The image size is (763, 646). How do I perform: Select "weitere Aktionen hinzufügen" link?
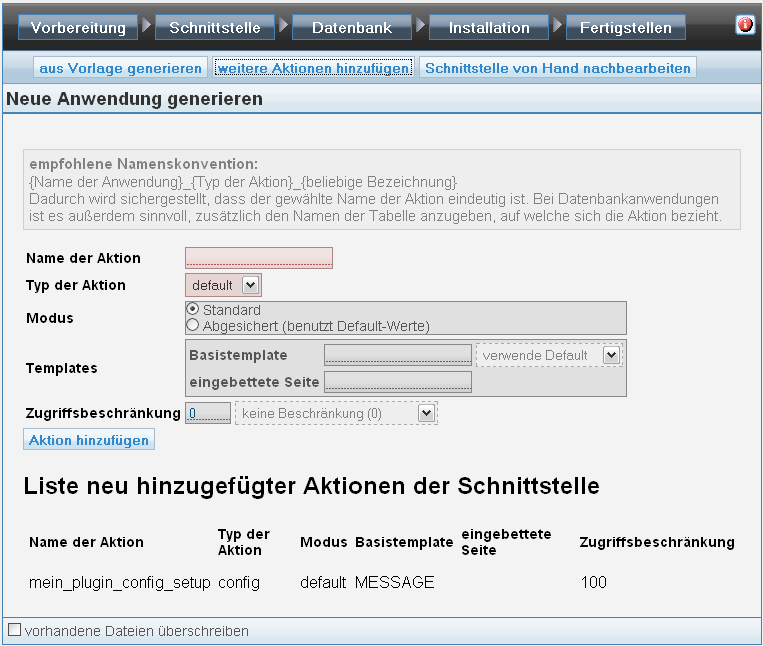(313, 68)
